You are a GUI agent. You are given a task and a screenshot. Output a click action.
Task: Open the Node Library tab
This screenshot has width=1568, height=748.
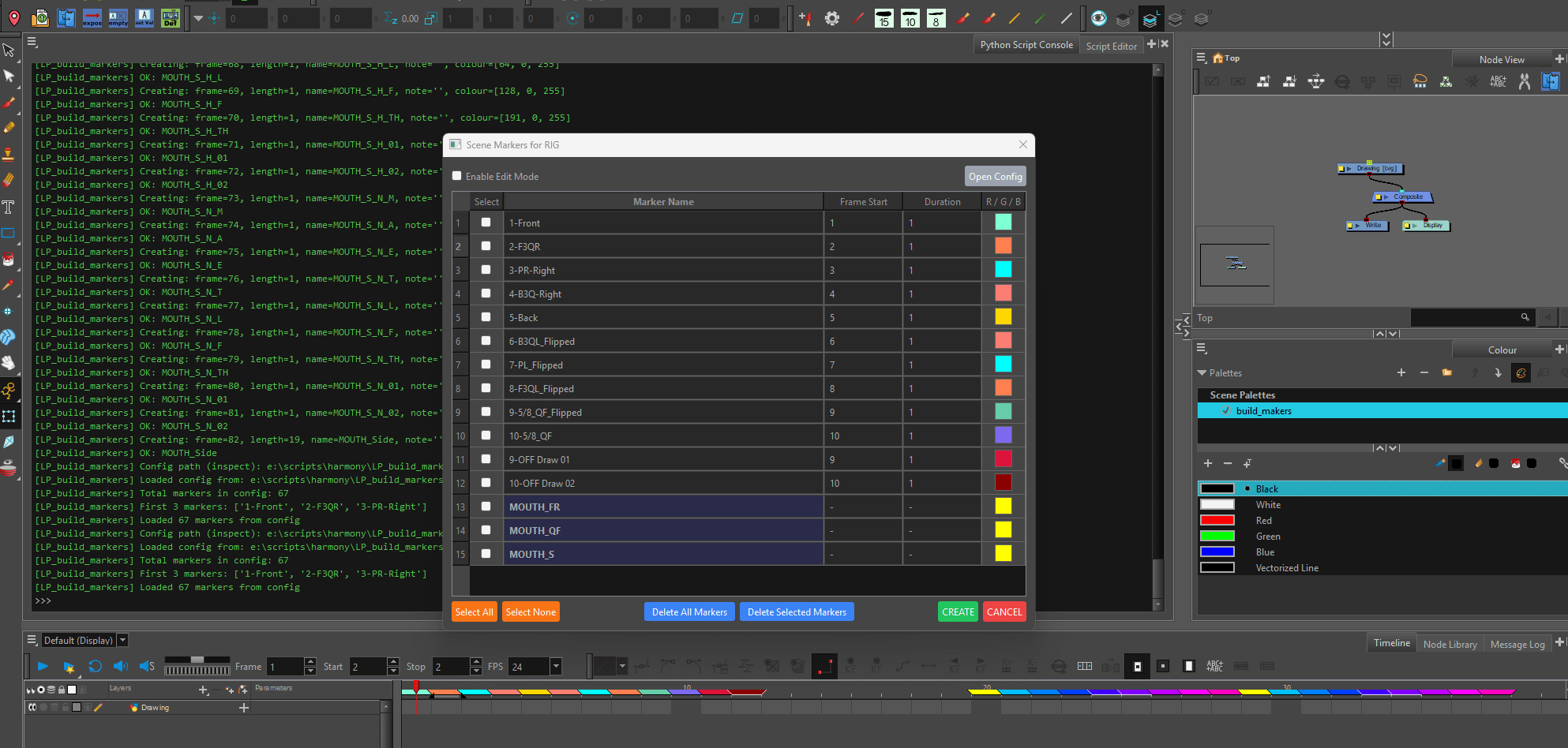[1450, 644]
